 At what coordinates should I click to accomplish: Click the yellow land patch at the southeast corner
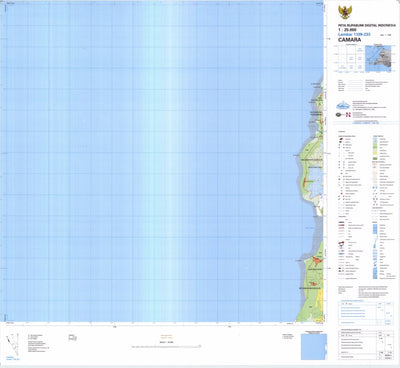point(320,298)
